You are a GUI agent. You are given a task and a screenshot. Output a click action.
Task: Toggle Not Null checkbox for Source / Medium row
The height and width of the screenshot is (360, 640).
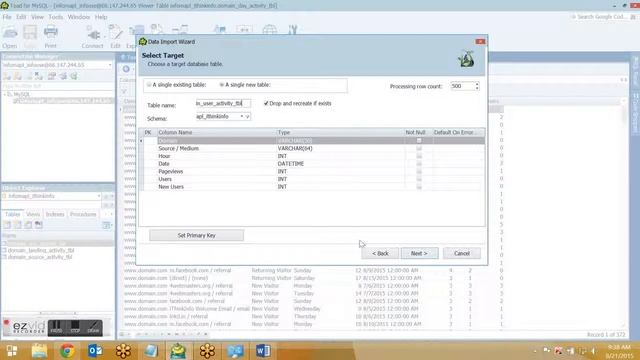point(419,149)
